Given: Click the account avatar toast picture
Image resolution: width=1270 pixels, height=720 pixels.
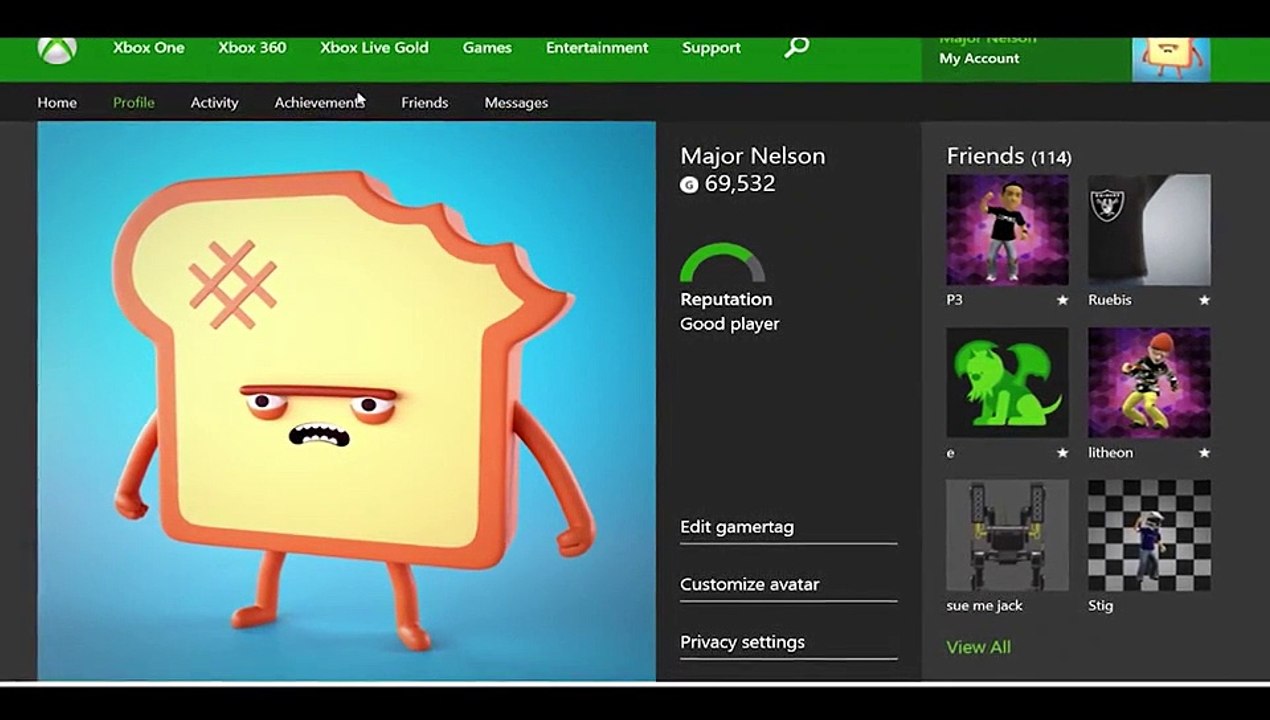Looking at the screenshot, I should tap(1171, 59).
